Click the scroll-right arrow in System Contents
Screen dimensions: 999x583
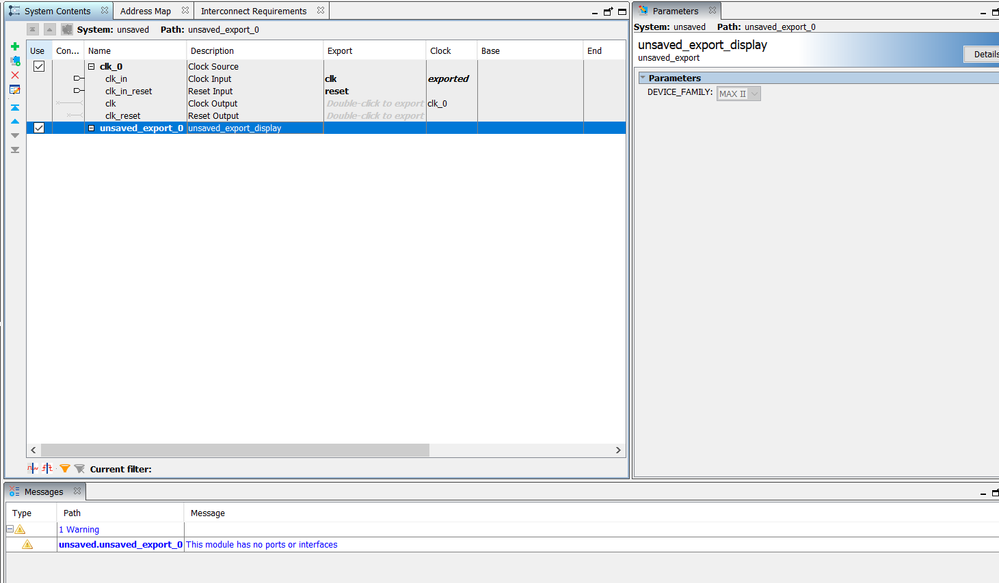tap(618, 450)
